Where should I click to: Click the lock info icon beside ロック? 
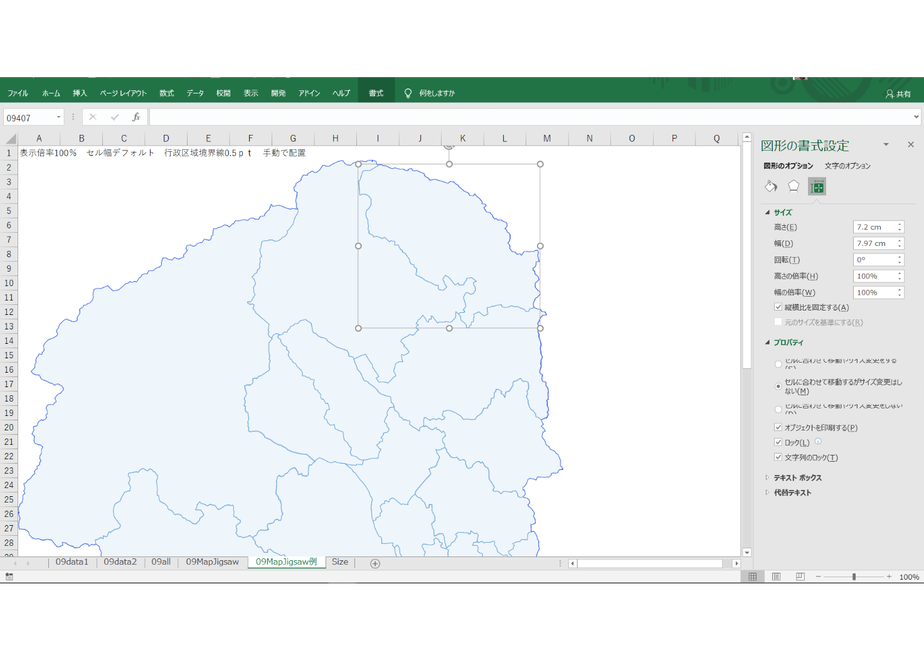(x=818, y=441)
